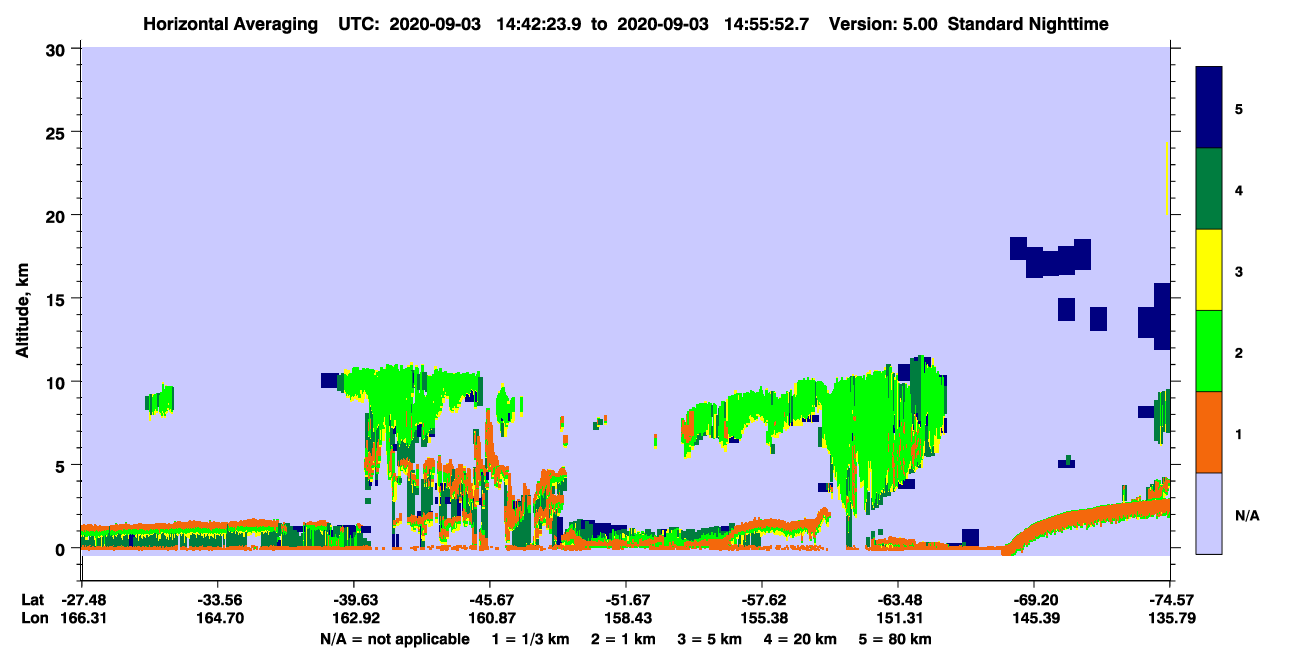
Task: Click the y-axis tick label 15
Action: coord(58,299)
